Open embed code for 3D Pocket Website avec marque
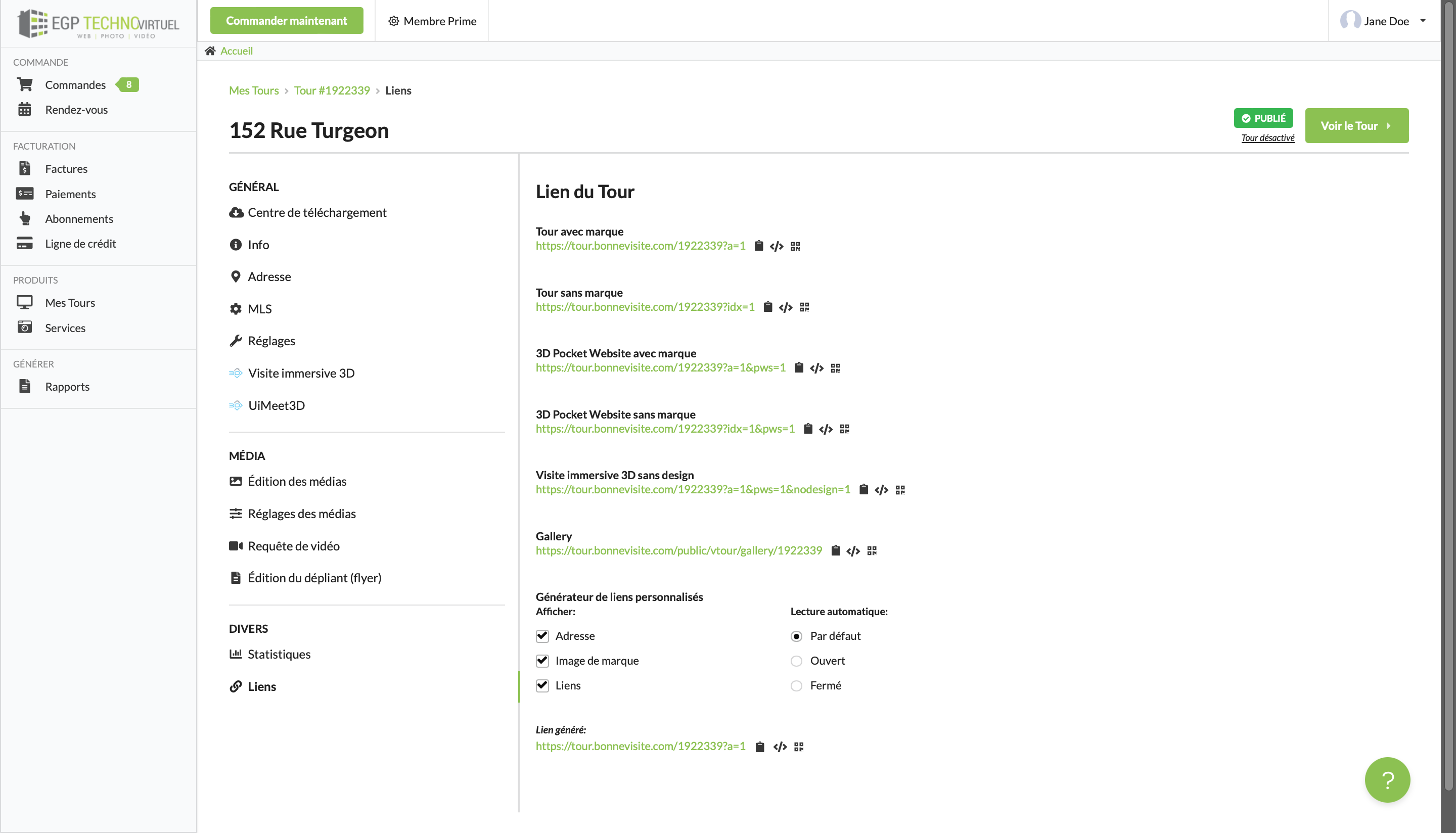 (x=816, y=368)
